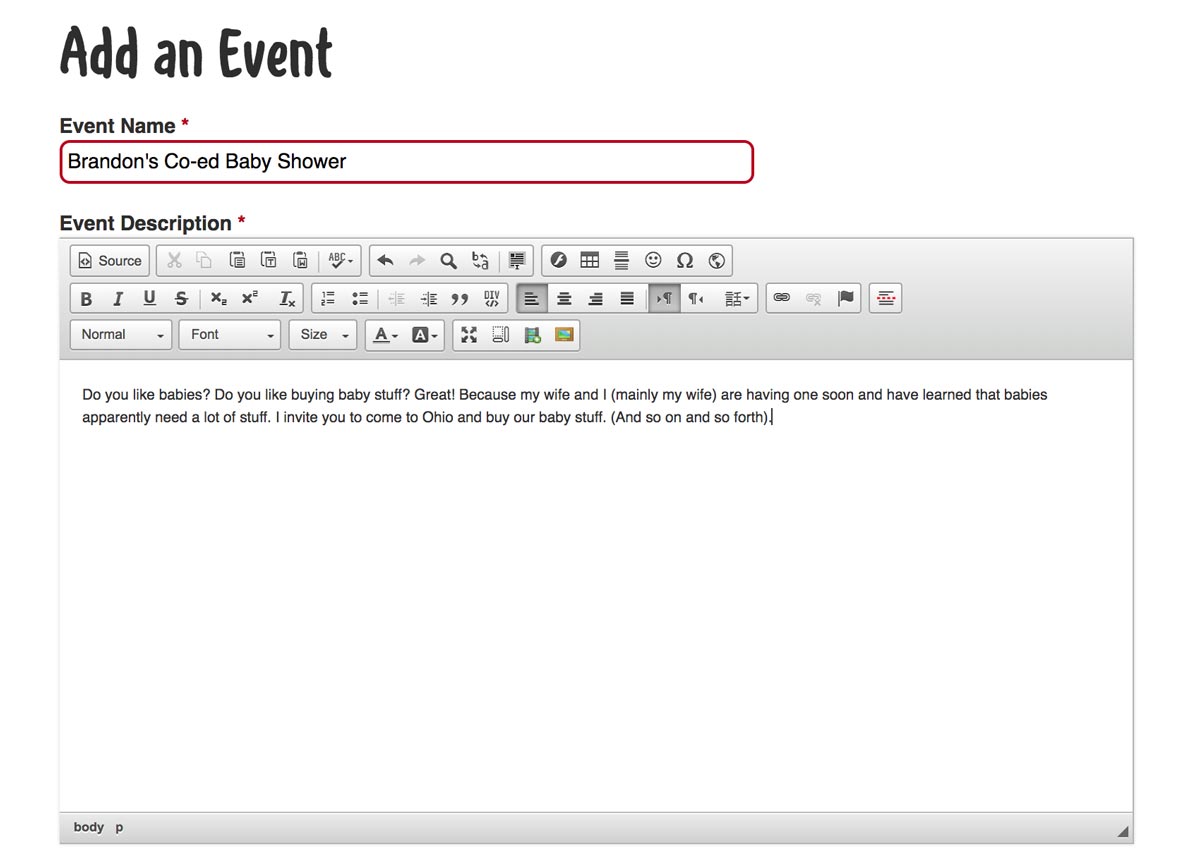Click the Find magnifier icon
Viewport: 1200px width, 848px height.
click(x=449, y=261)
